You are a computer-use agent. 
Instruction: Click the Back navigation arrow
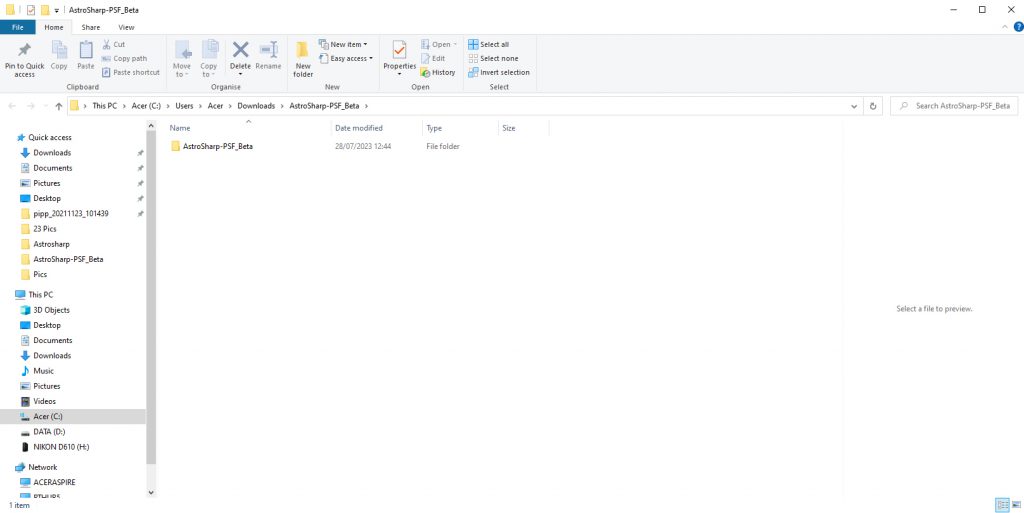[x=12, y=106]
